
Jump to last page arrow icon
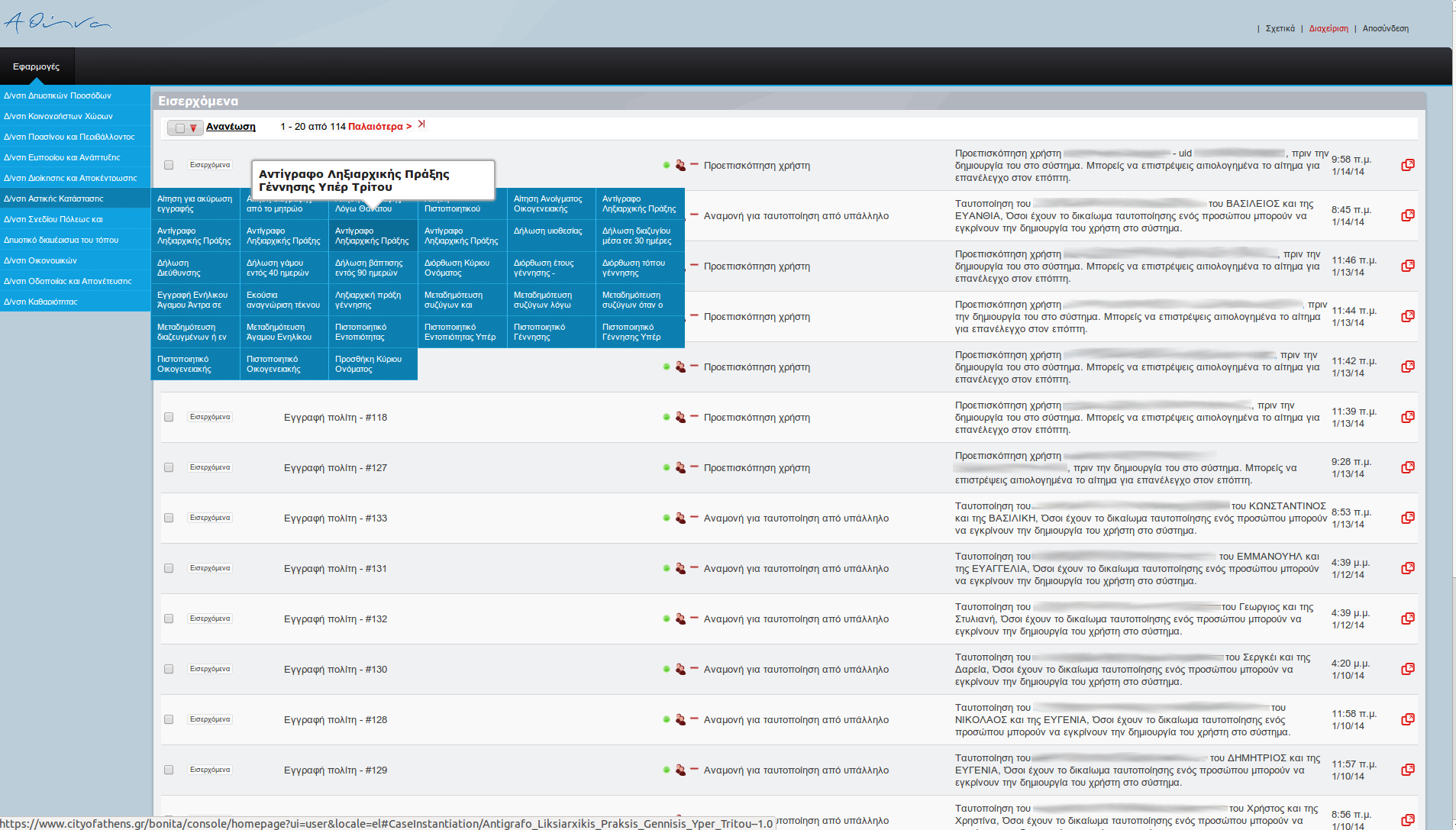(421, 124)
